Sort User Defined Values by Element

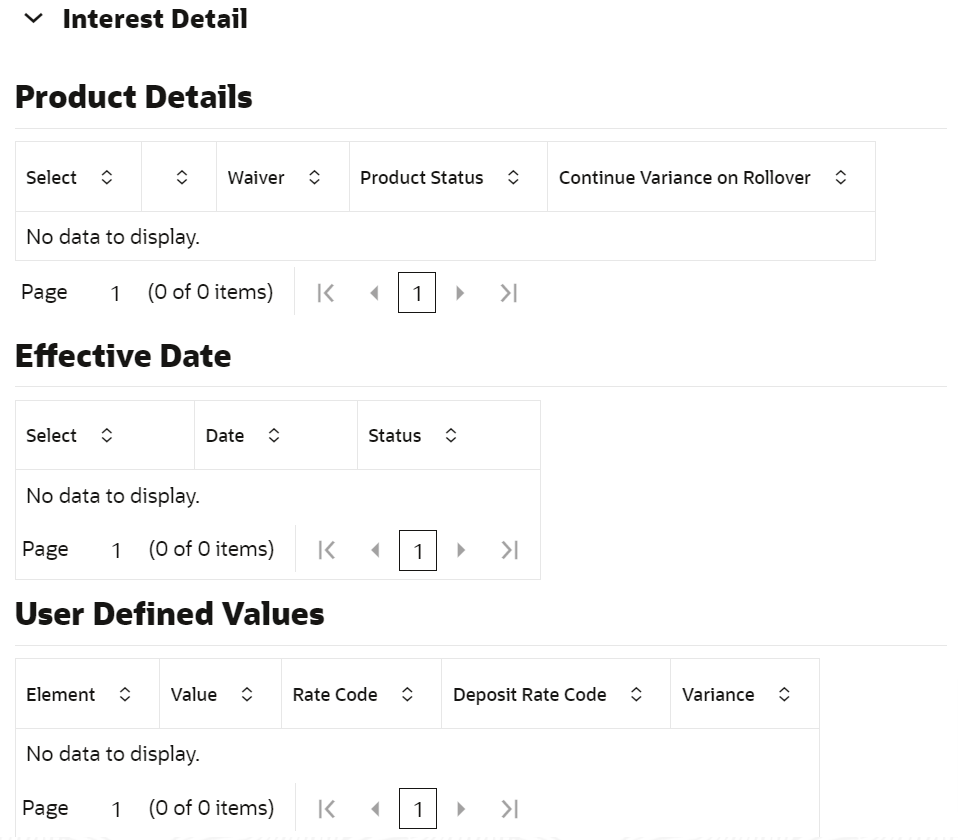[125, 694]
